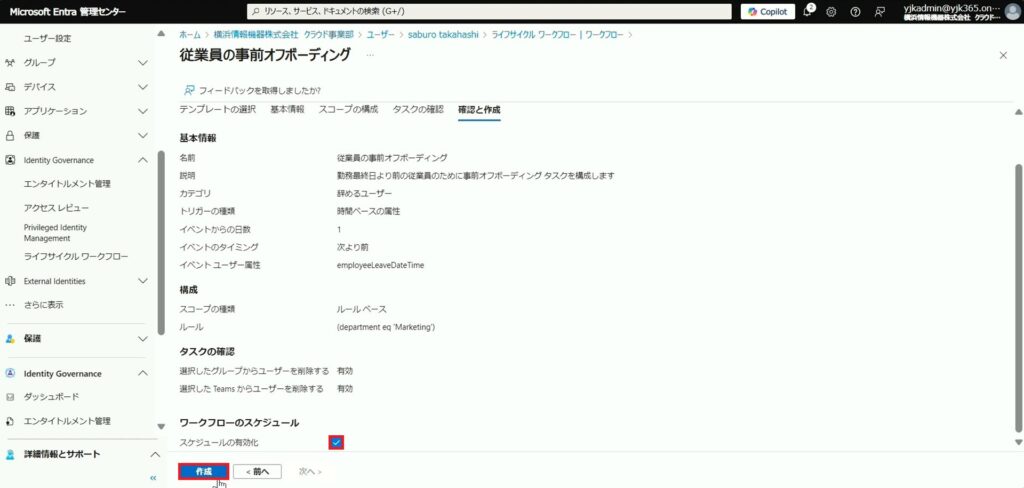Click the ellipsis next to the page title
Viewport: 1024px width, 488px height.
[x=370, y=55]
